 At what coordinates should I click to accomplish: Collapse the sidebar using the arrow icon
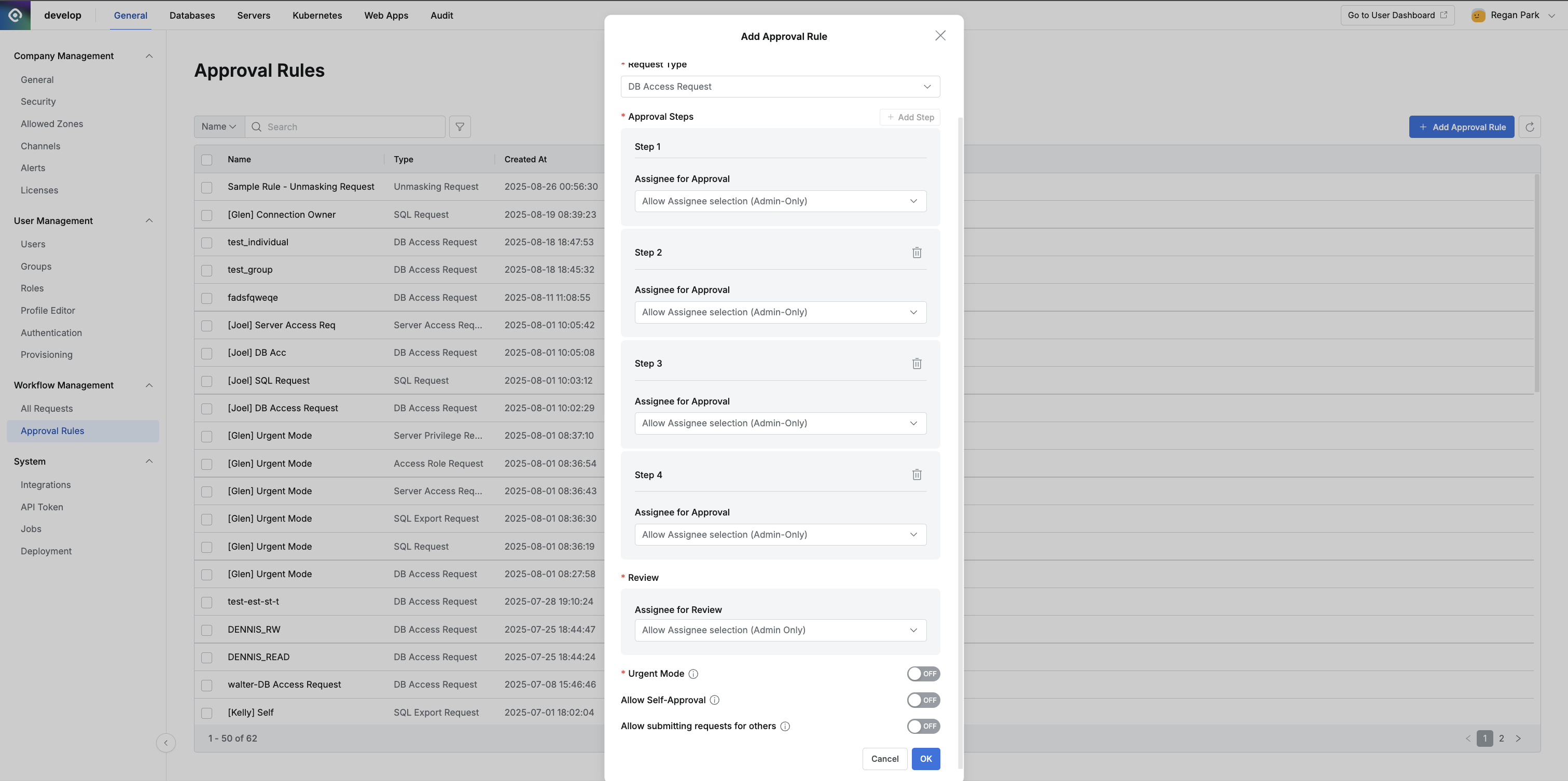point(165,743)
